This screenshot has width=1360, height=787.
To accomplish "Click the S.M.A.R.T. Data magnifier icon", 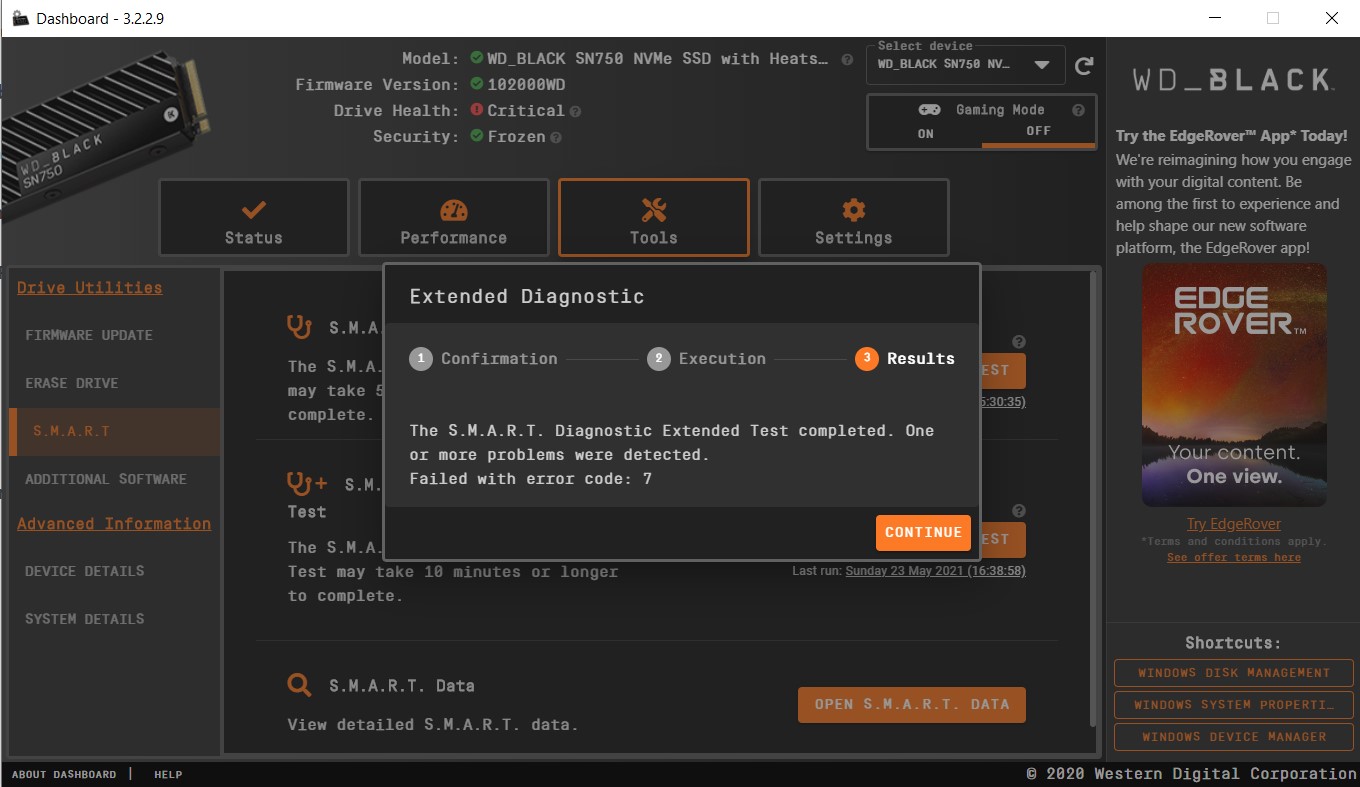I will 299,685.
